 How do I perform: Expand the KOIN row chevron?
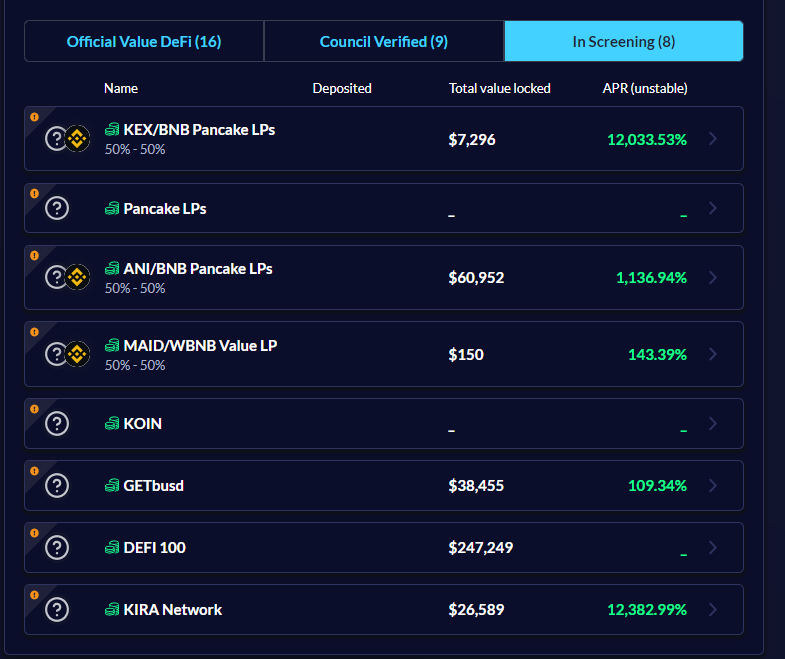click(713, 424)
